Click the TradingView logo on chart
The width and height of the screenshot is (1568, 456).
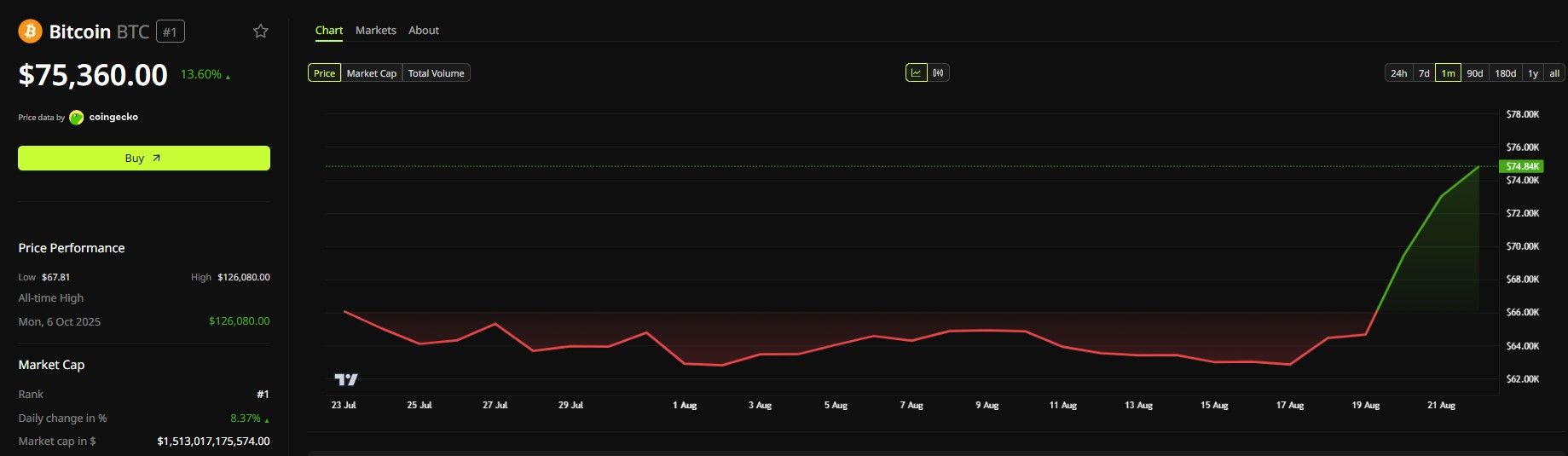(x=346, y=379)
